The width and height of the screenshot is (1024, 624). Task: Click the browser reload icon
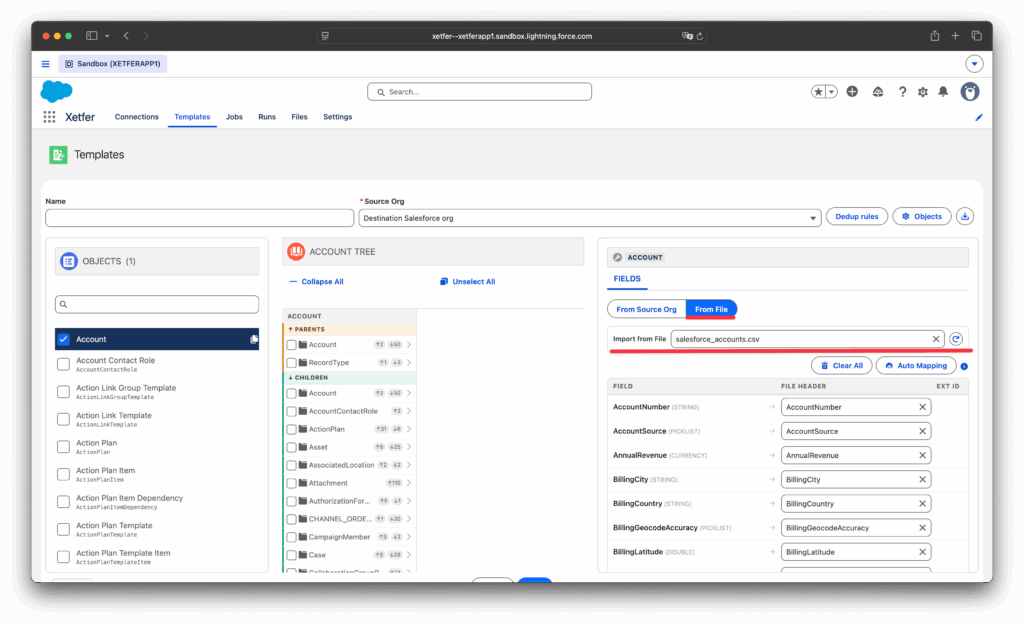point(699,37)
